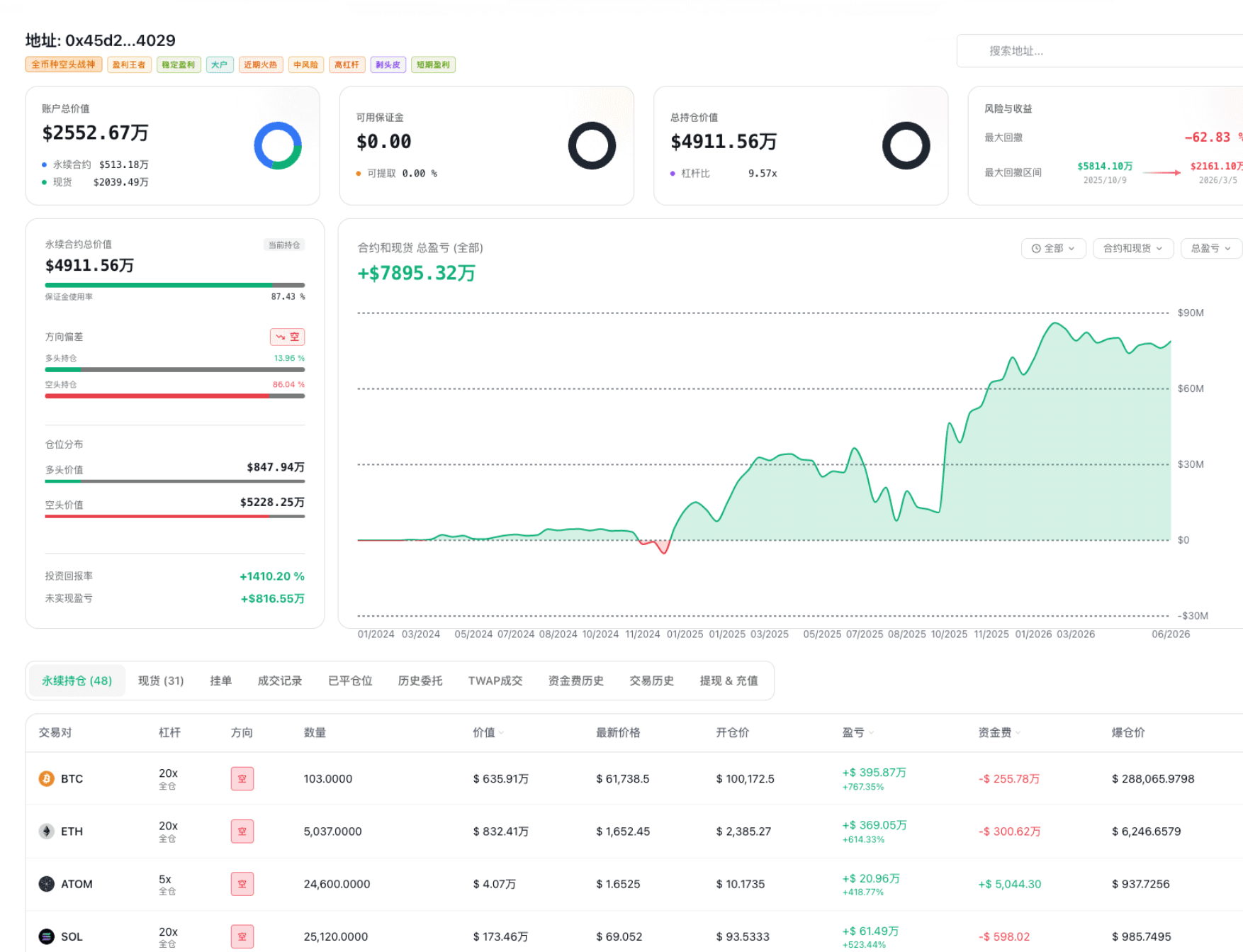Click the short-direction badge in BTC row
Screen dimensions: 1243x952
(242, 778)
